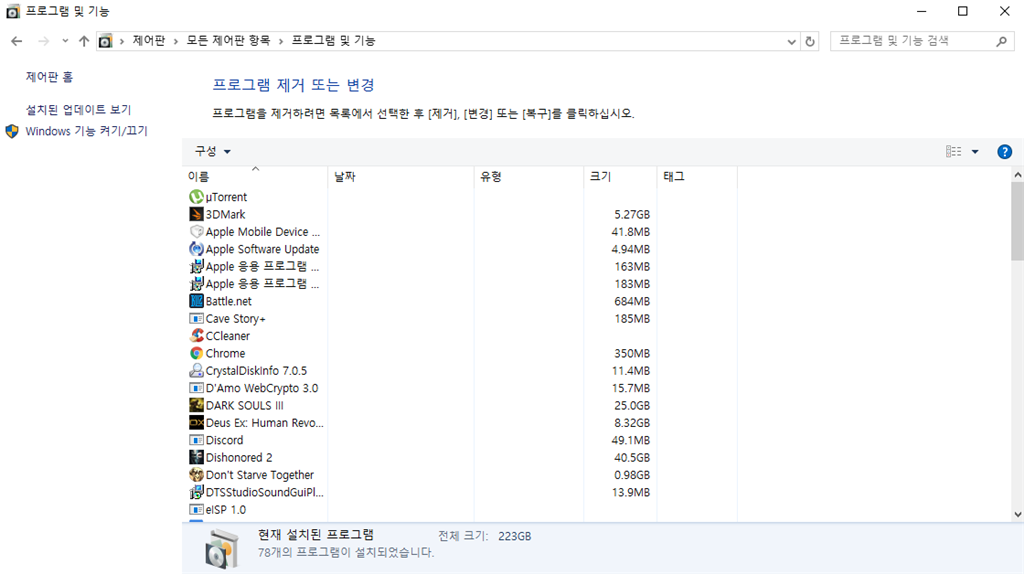Select the Don't Starve Together icon

point(196,475)
